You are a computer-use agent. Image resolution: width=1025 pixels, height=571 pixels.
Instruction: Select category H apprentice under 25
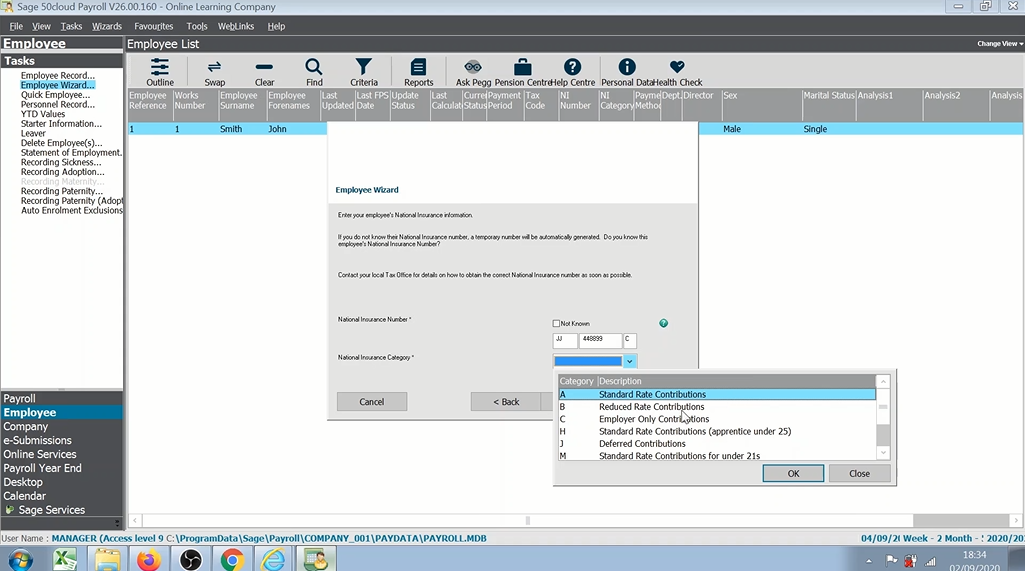[716, 432]
